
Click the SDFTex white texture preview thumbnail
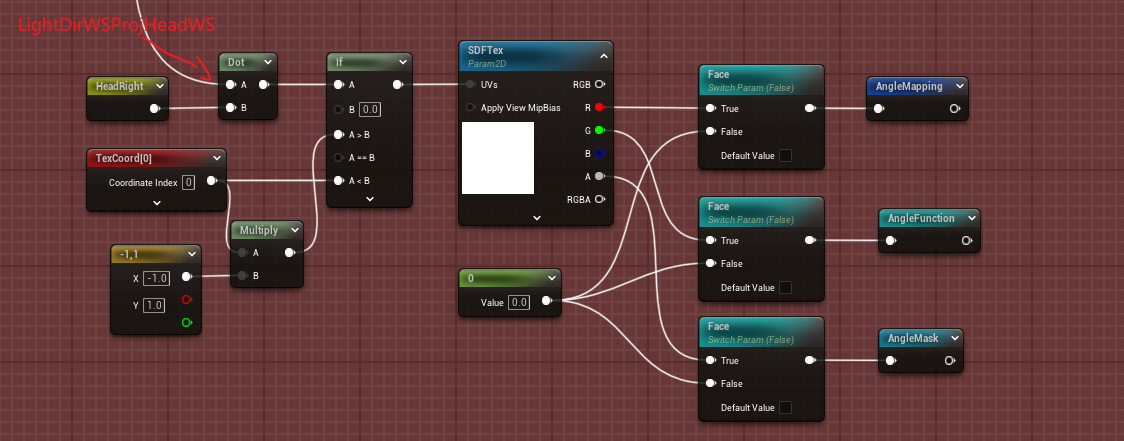click(x=498, y=158)
